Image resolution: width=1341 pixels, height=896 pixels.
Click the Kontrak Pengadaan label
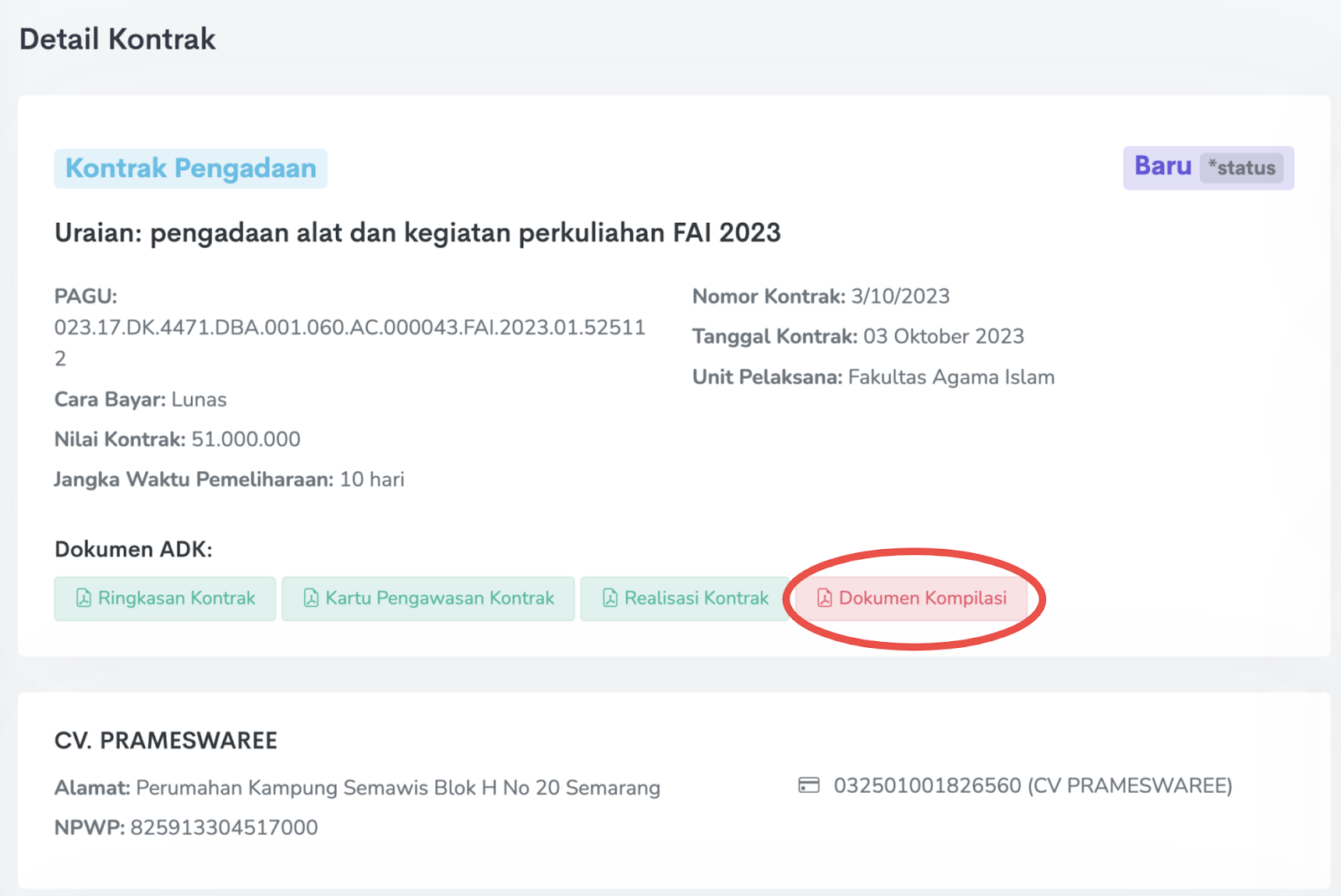coord(191,168)
